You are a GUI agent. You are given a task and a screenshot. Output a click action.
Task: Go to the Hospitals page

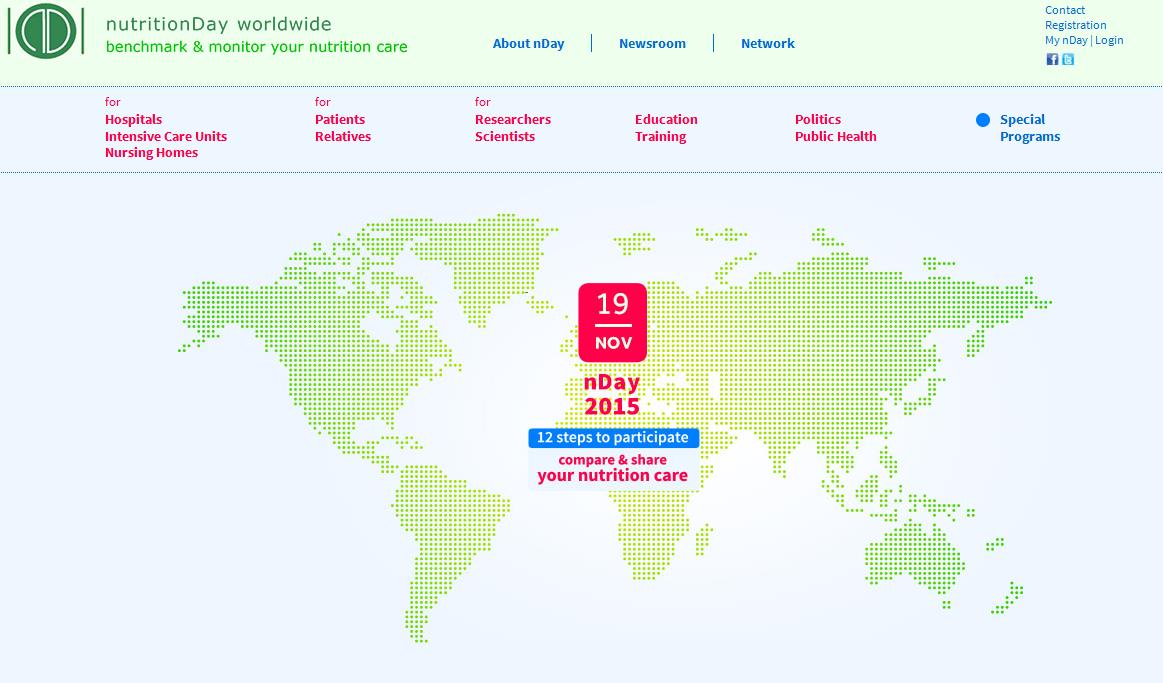[134, 119]
